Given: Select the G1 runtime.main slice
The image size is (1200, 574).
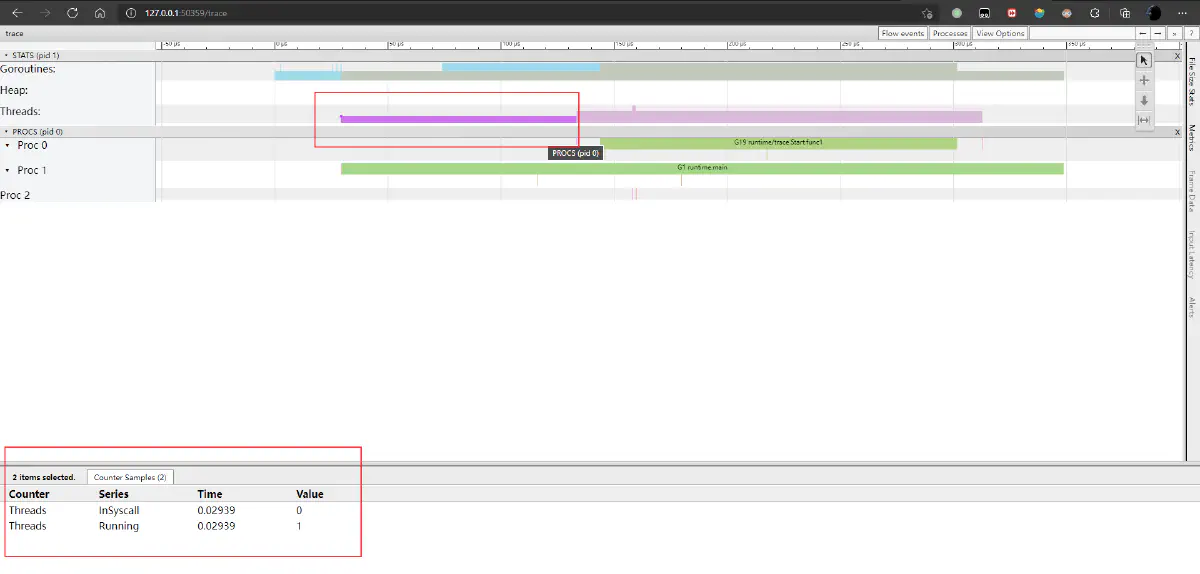Looking at the screenshot, I should point(701,168).
